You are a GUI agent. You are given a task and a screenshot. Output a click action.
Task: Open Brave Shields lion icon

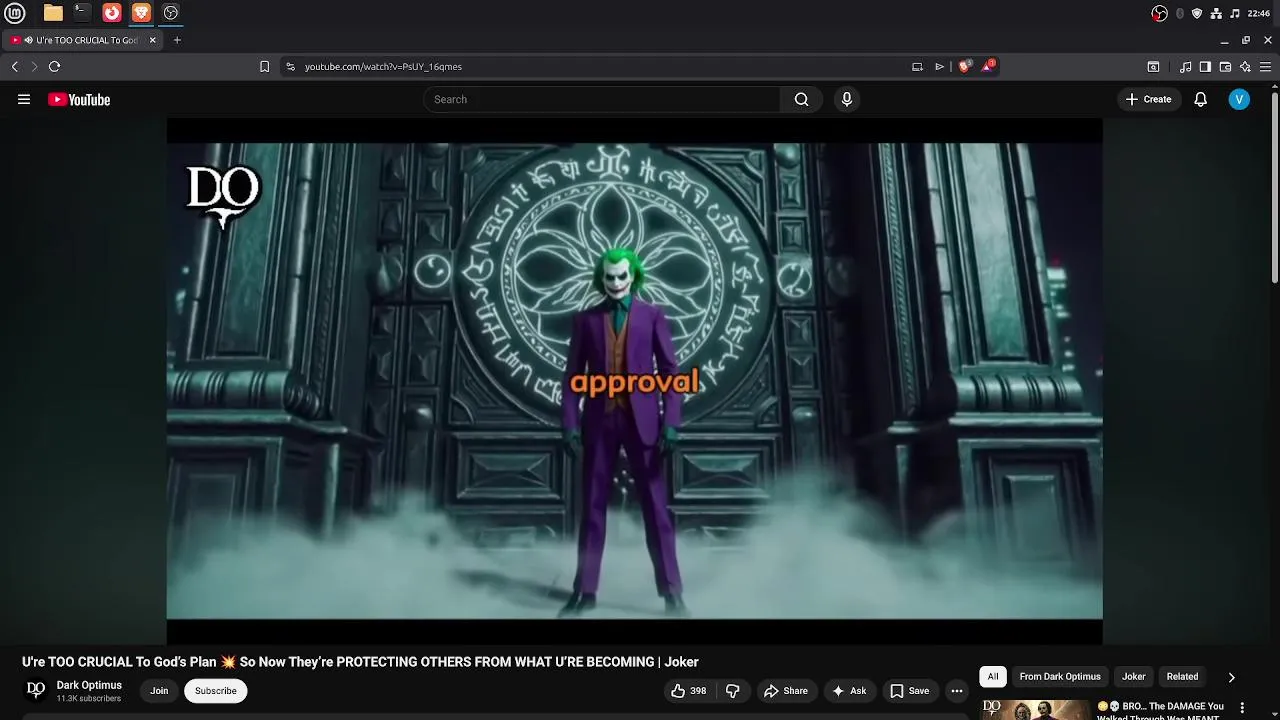point(964,66)
